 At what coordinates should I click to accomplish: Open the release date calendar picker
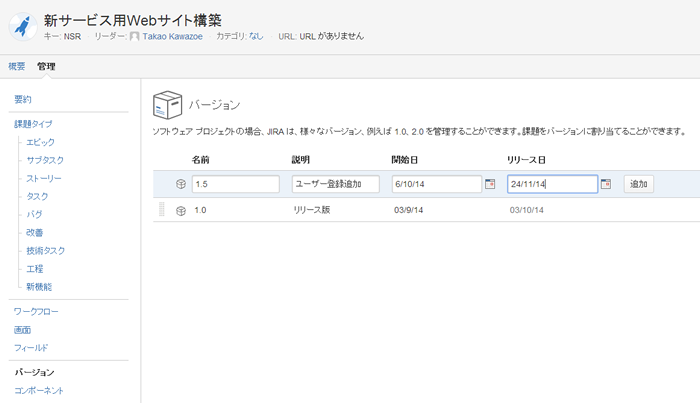tap(605, 184)
